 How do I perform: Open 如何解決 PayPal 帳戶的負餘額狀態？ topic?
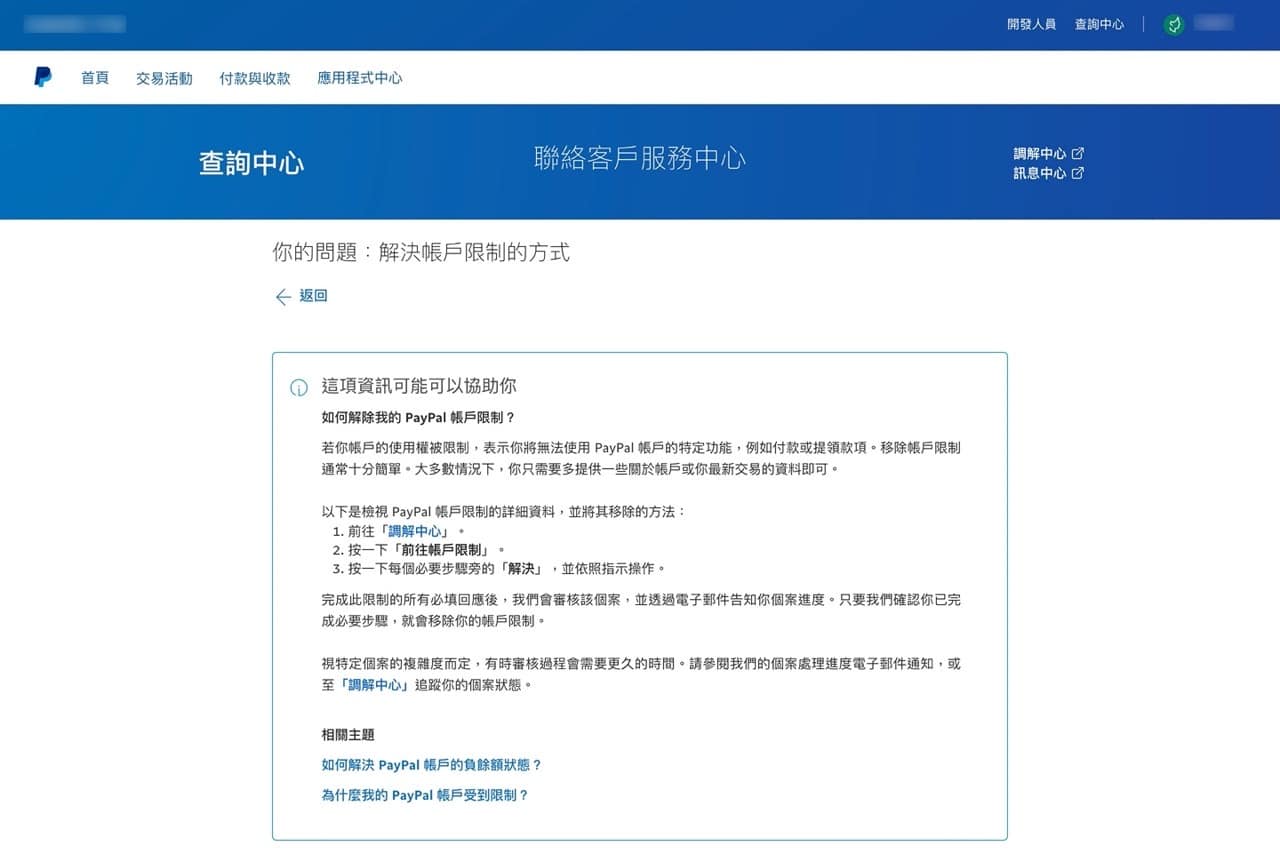click(x=432, y=765)
